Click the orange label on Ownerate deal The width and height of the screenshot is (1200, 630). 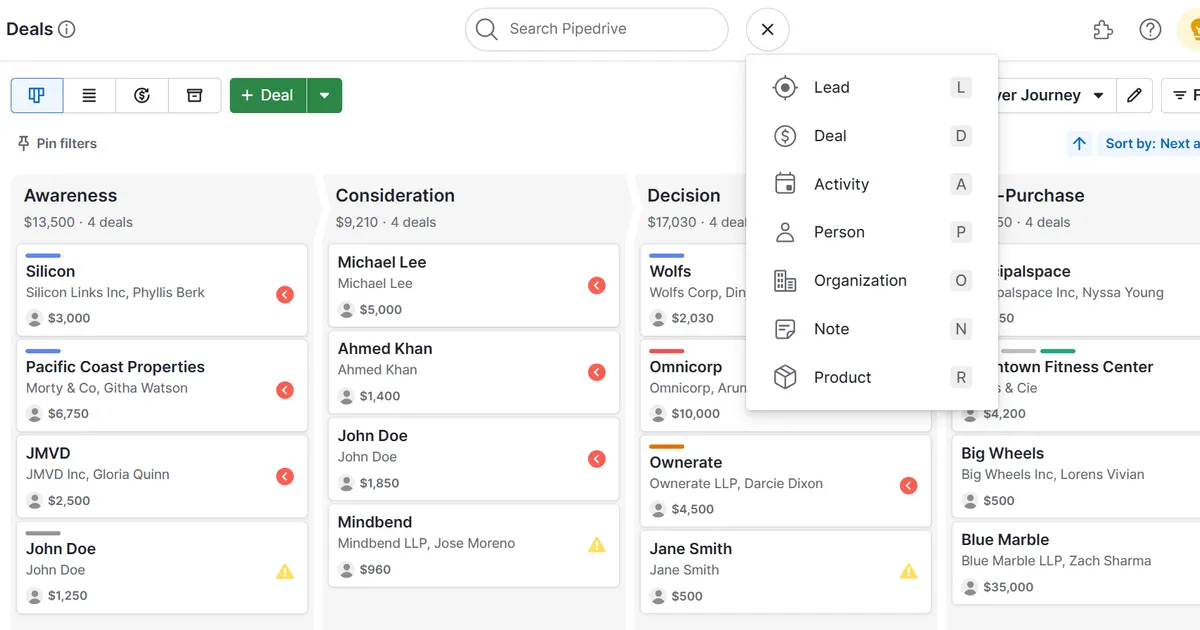(x=667, y=447)
